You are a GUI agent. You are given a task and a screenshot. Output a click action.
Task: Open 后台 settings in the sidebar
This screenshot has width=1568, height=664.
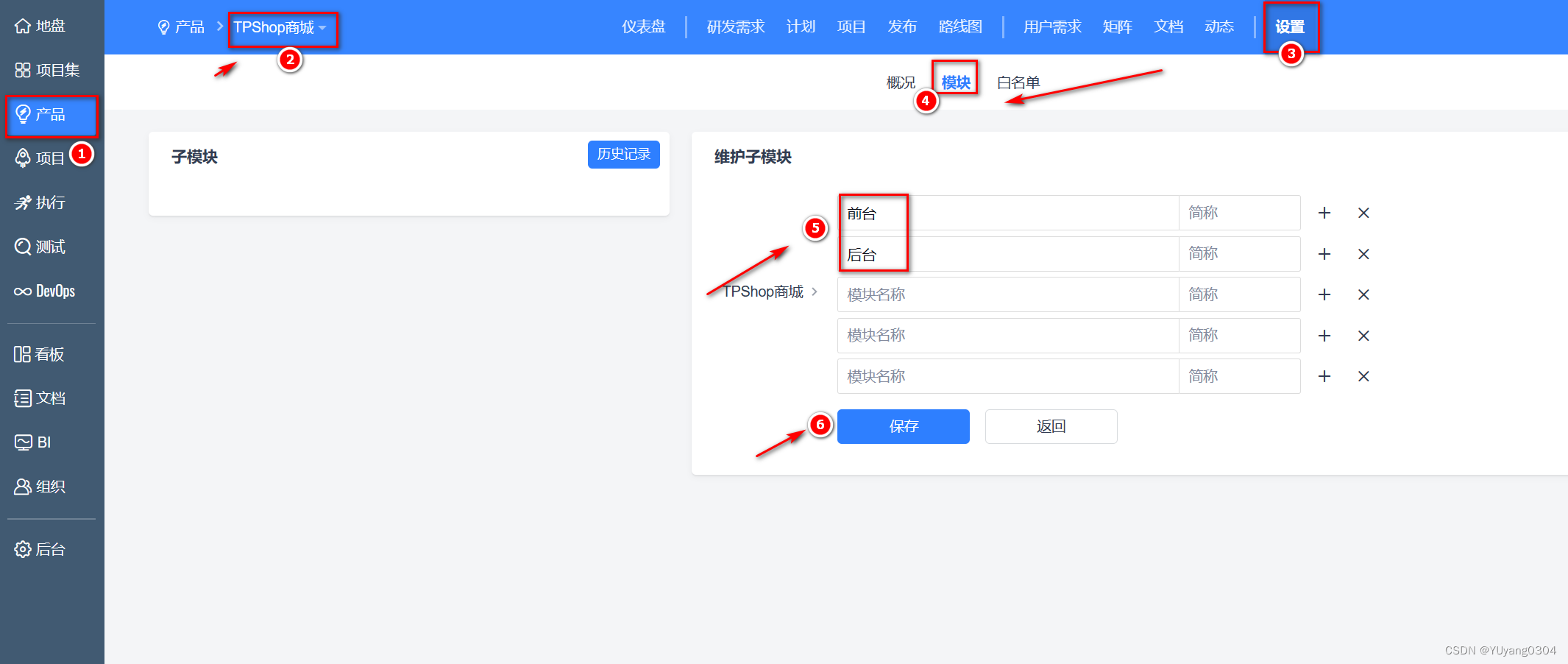[x=40, y=549]
